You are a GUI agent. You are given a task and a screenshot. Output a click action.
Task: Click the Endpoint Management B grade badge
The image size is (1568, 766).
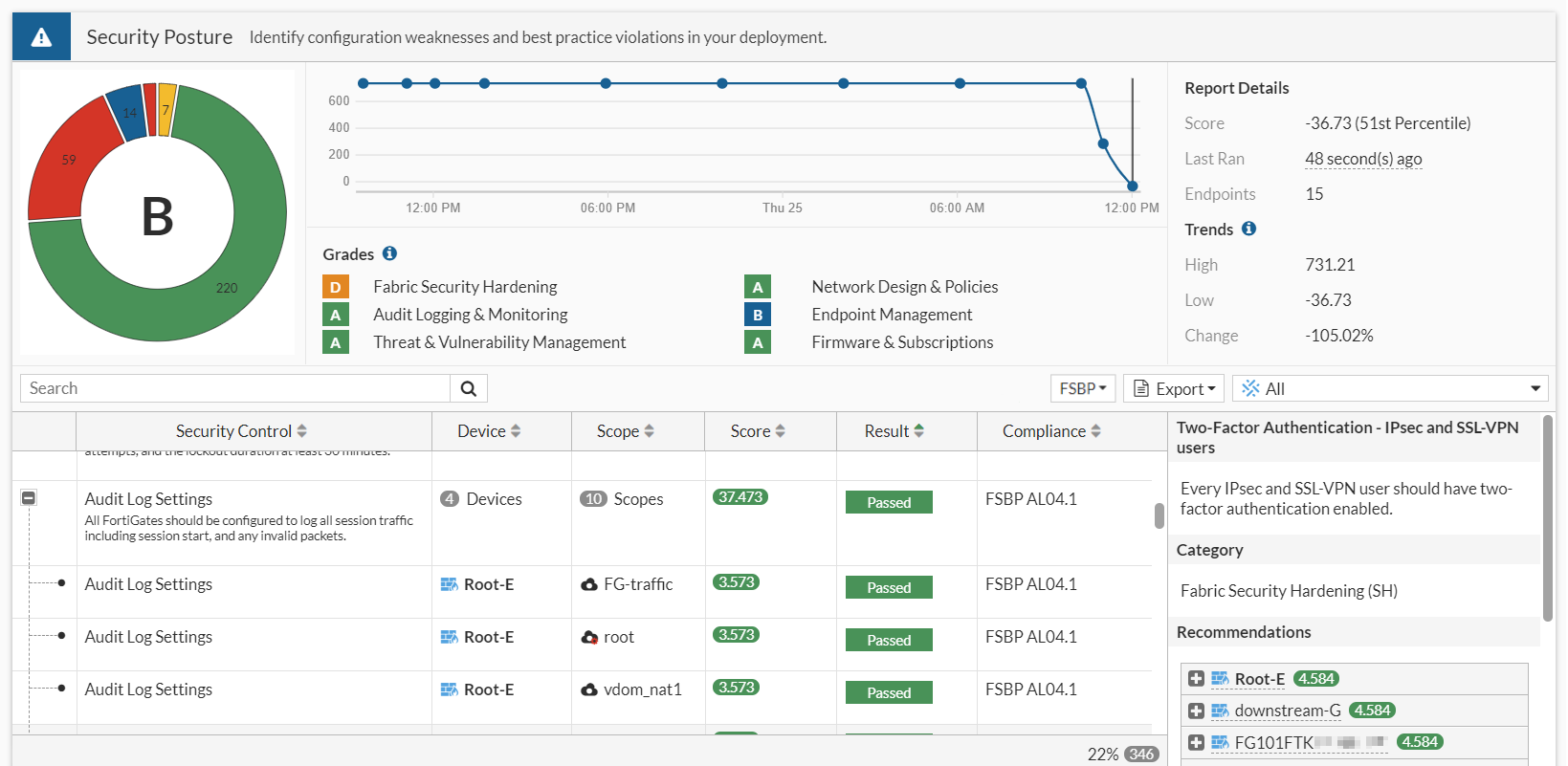pos(757,315)
